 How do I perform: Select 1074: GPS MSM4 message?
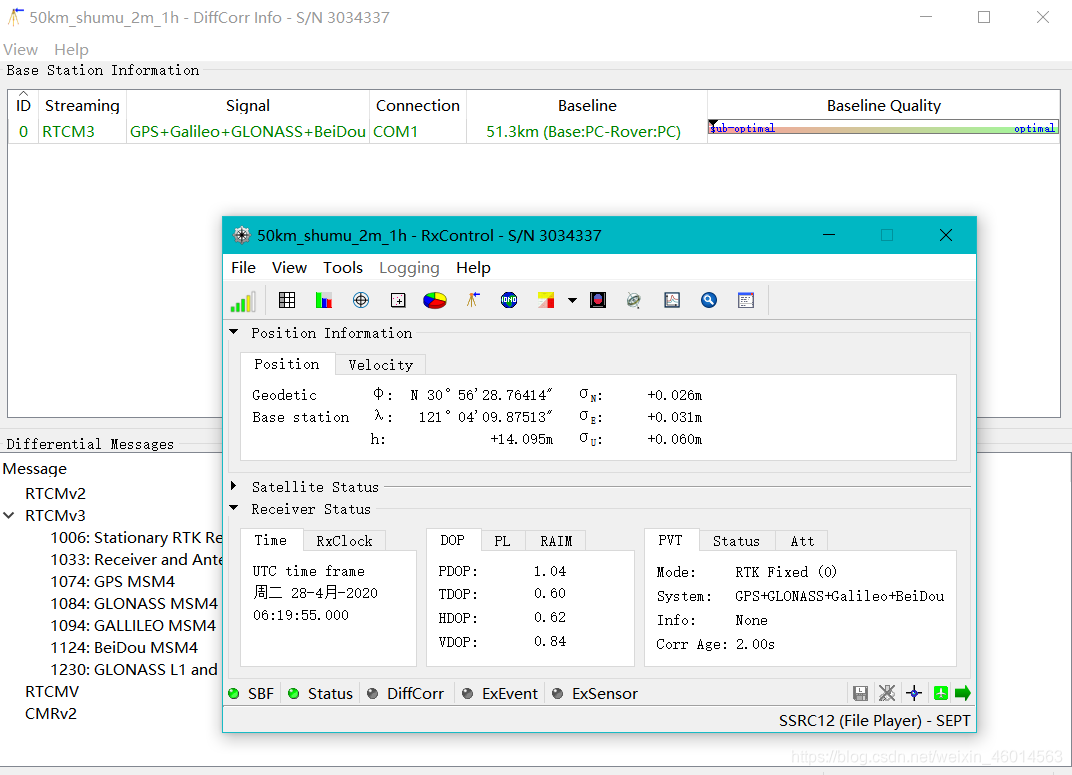pyautogui.click(x=113, y=582)
